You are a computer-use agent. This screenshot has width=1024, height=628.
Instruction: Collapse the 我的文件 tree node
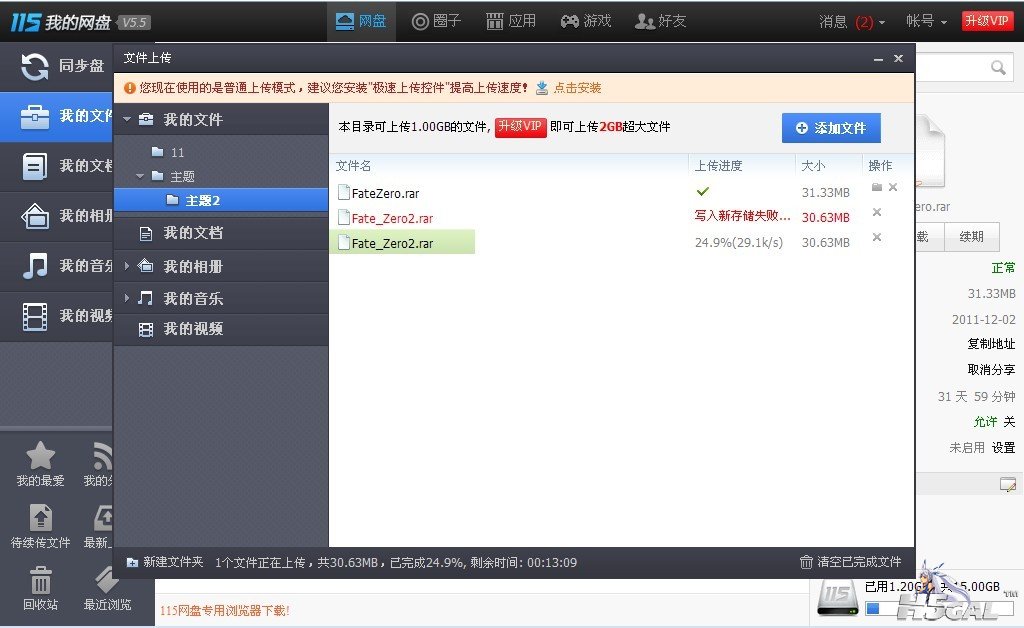click(127, 119)
